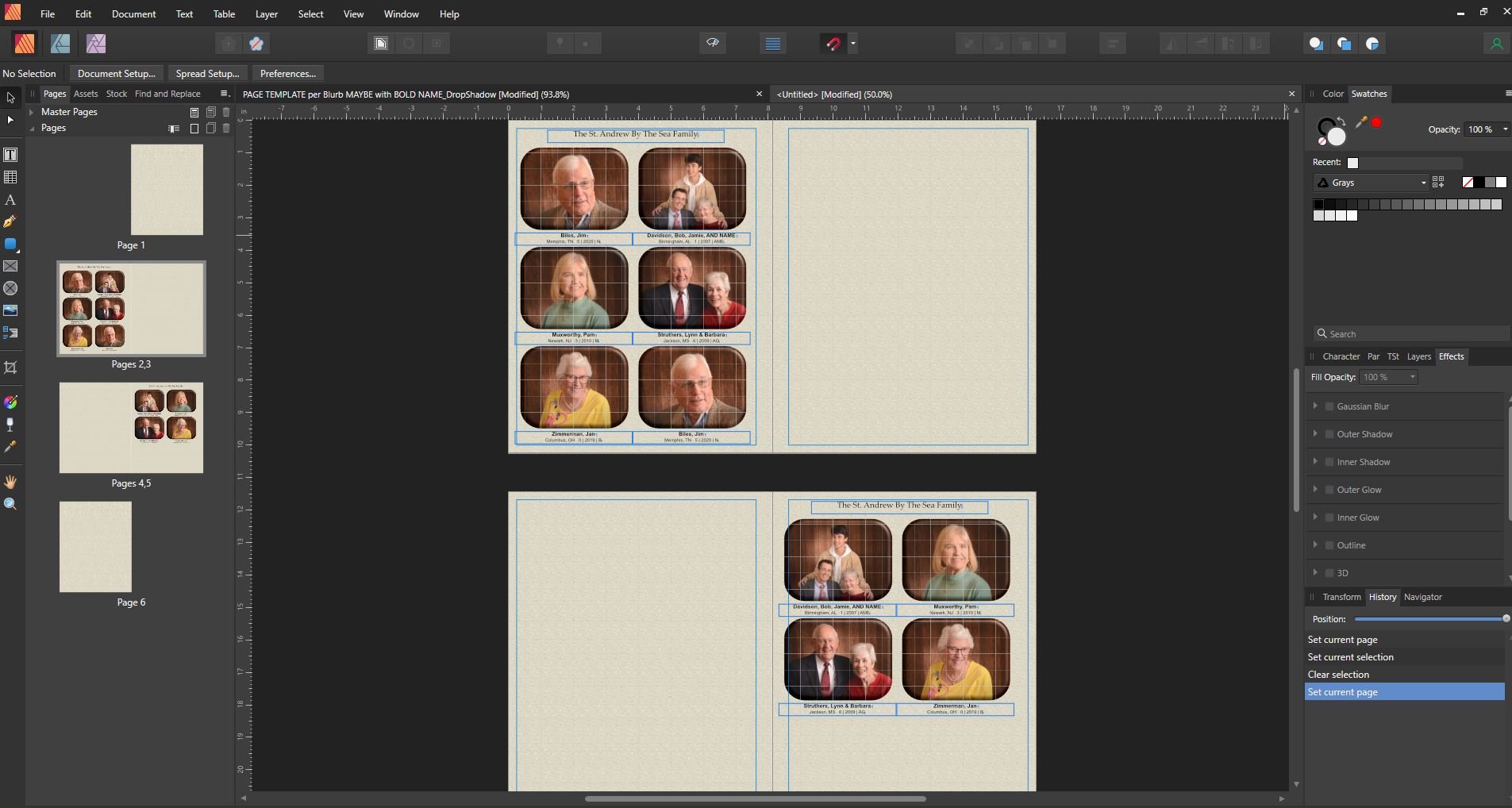Select the Vector Crop tool
This screenshot has height=808, width=1512.
[x=10, y=367]
